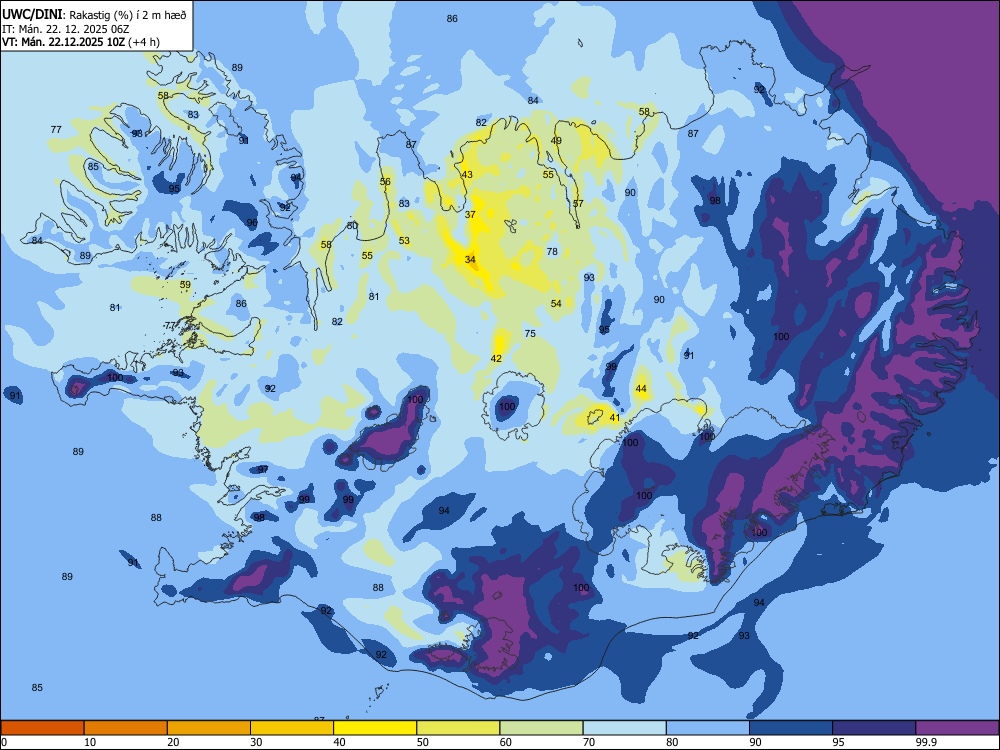Click the humidity value 57 on the map
Viewport: 1000px width, 750px height.
point(578,204)
